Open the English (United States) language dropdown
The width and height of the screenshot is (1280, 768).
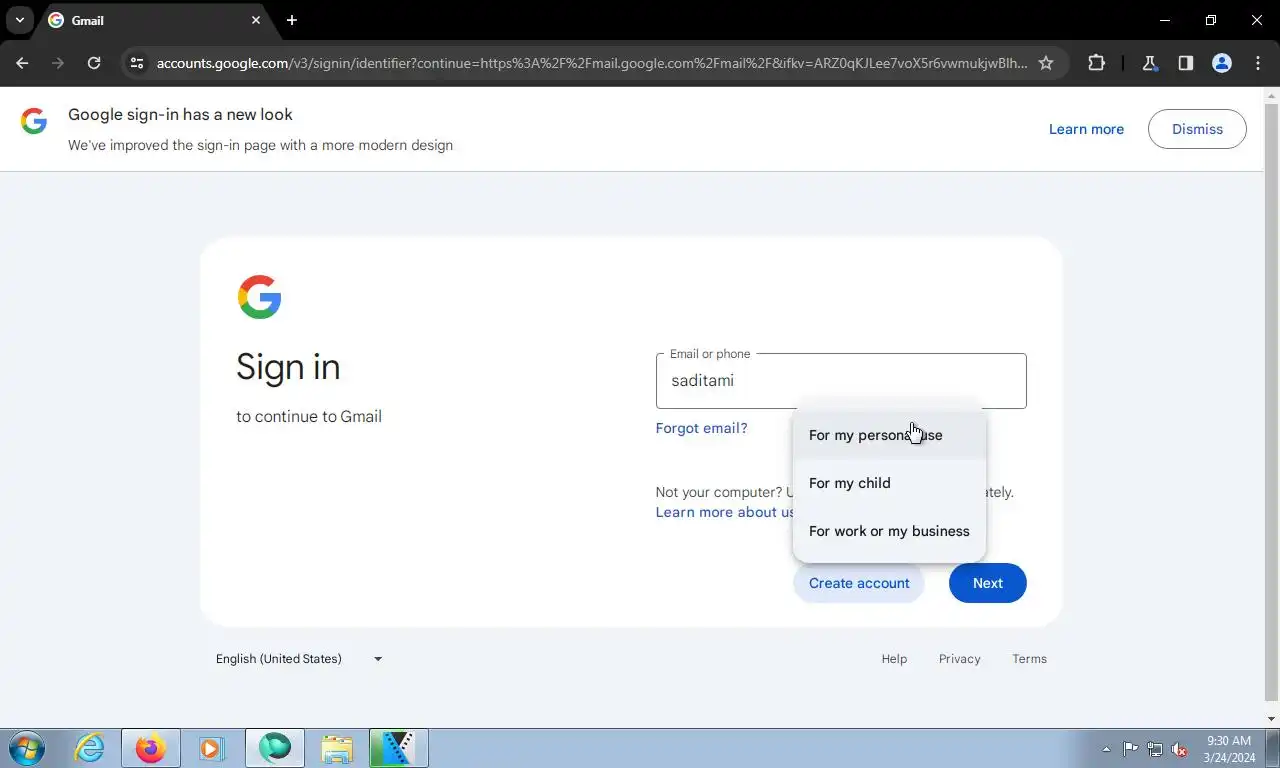click(299, 659)
